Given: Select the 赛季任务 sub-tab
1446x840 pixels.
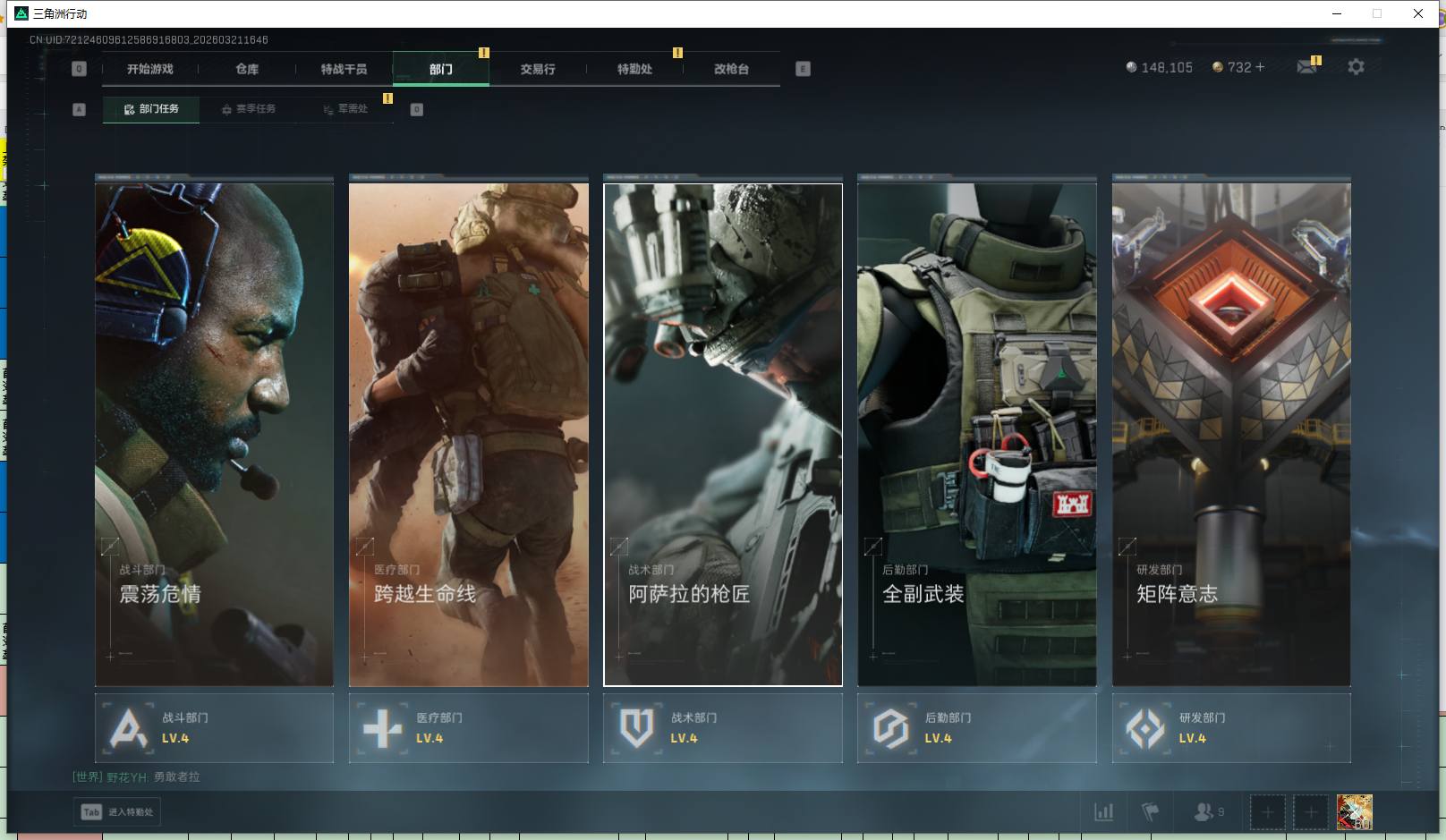Looking at the screenshot, I should pyautogui.click(x=249, y=109).
